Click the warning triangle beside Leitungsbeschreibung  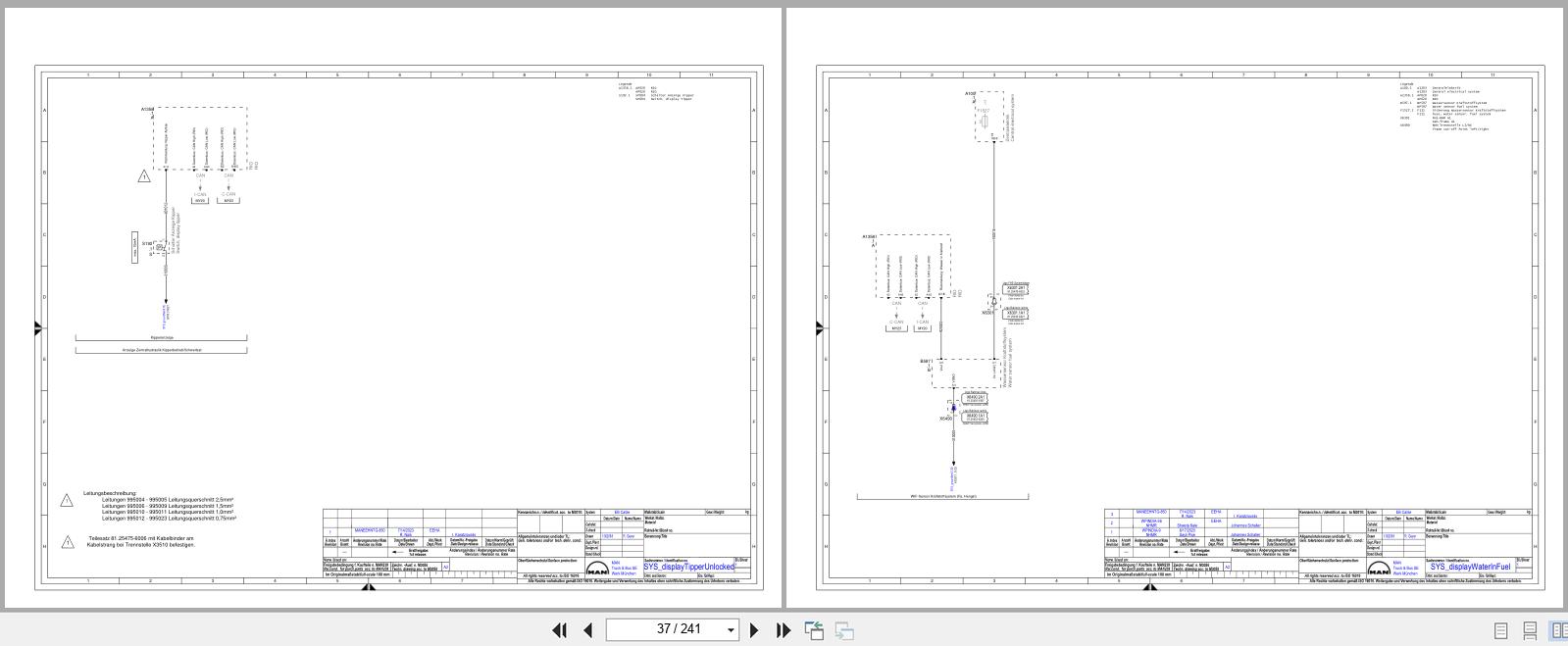[x=67, y=500]
